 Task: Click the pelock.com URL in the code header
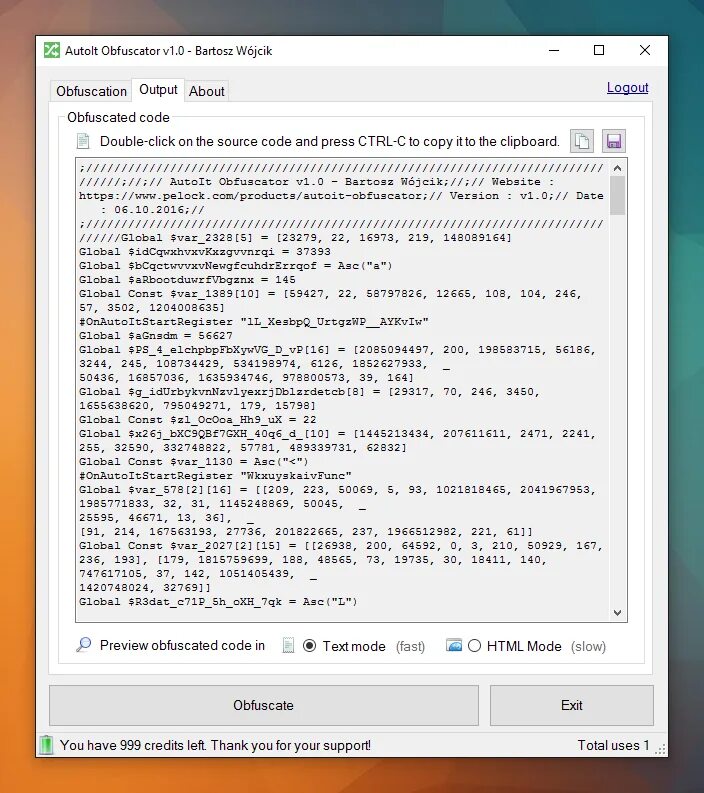click(253, 196)
